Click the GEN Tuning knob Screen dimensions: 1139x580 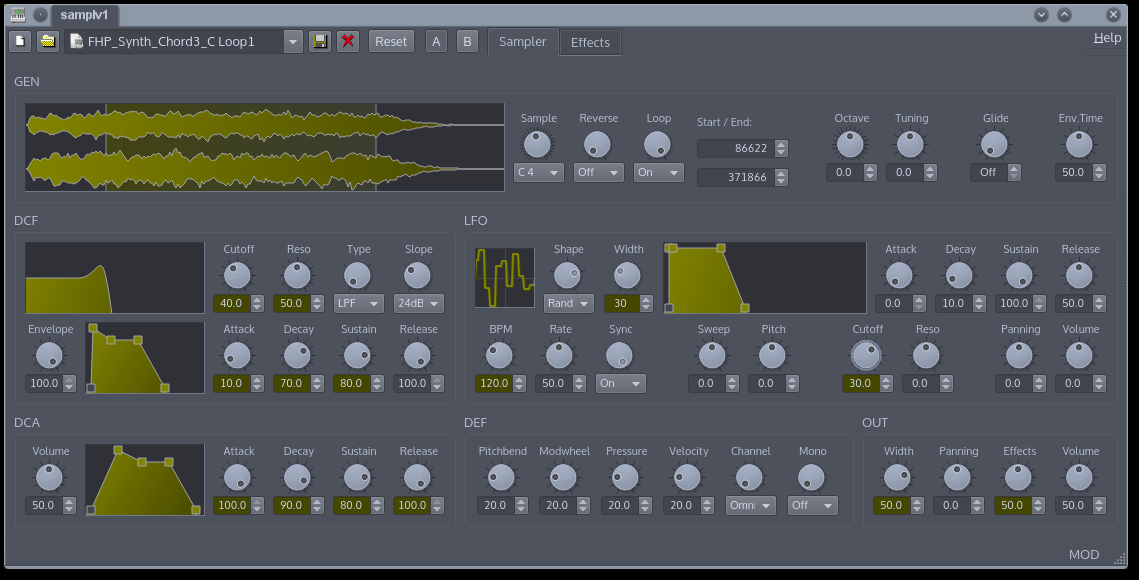click(x=911, y=145)
